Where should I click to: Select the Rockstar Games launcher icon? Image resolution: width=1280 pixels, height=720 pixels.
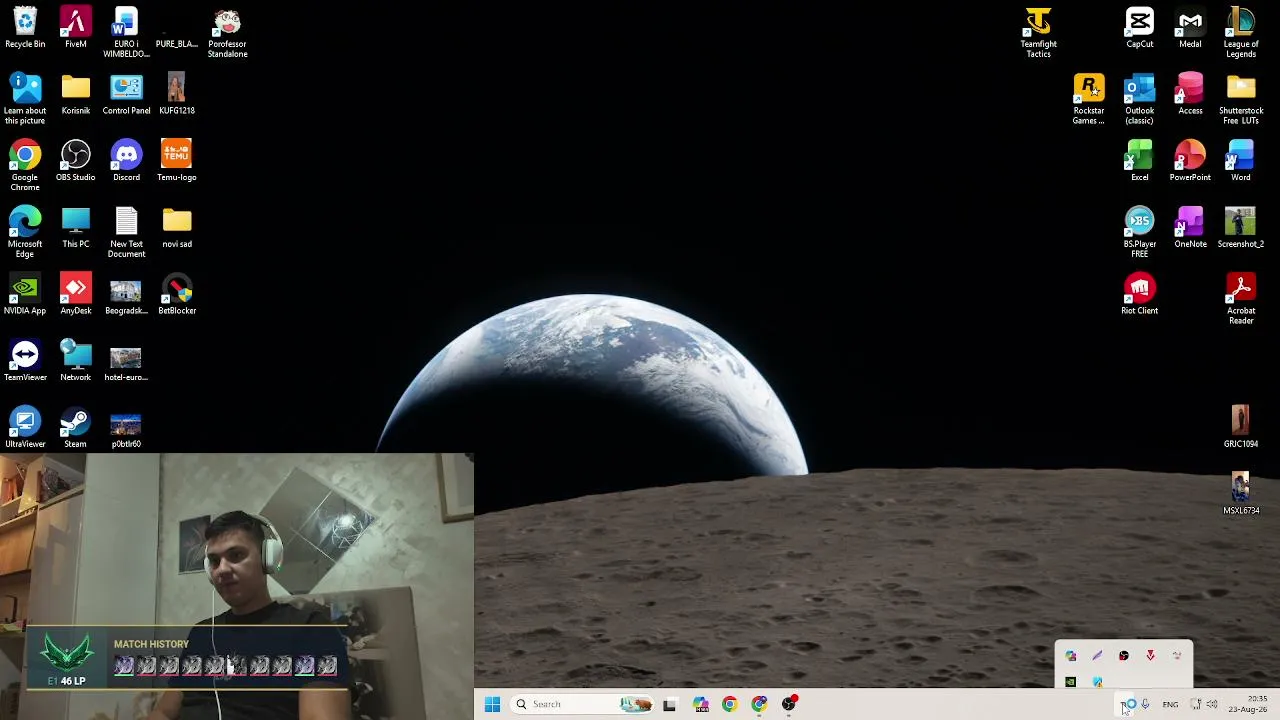(x=1088, y=100)
